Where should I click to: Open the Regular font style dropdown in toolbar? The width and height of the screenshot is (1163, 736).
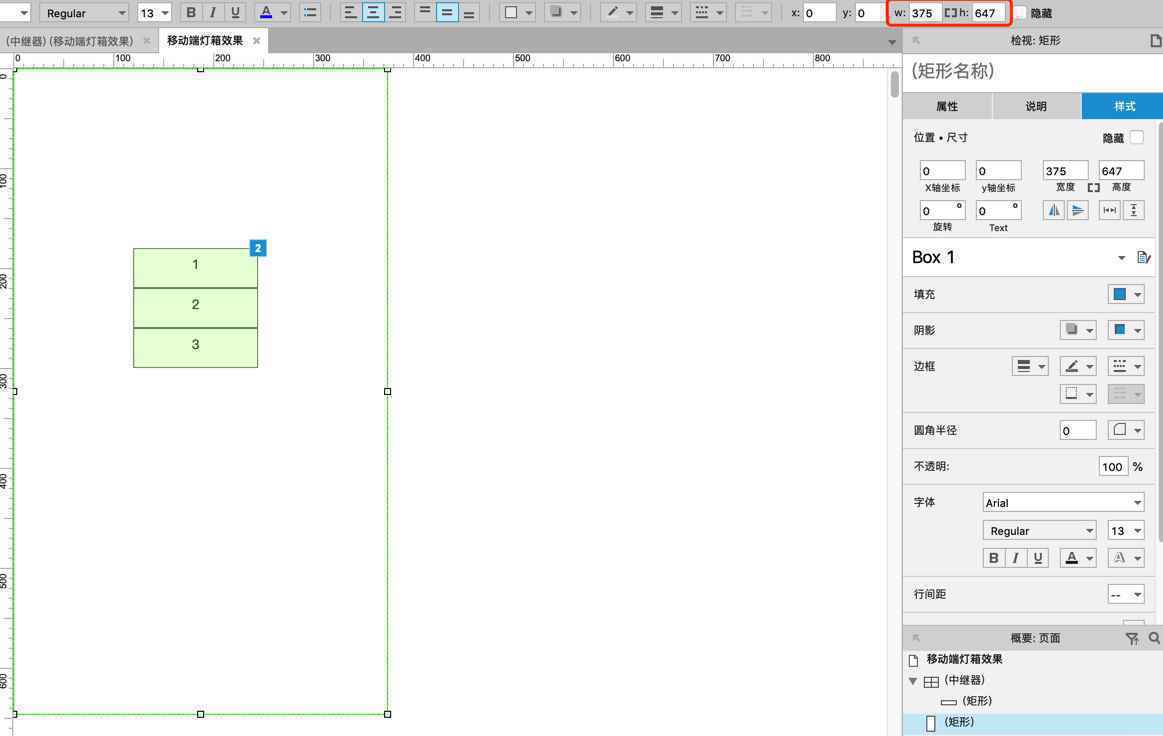pyautogui.click(x=85, y=13)
